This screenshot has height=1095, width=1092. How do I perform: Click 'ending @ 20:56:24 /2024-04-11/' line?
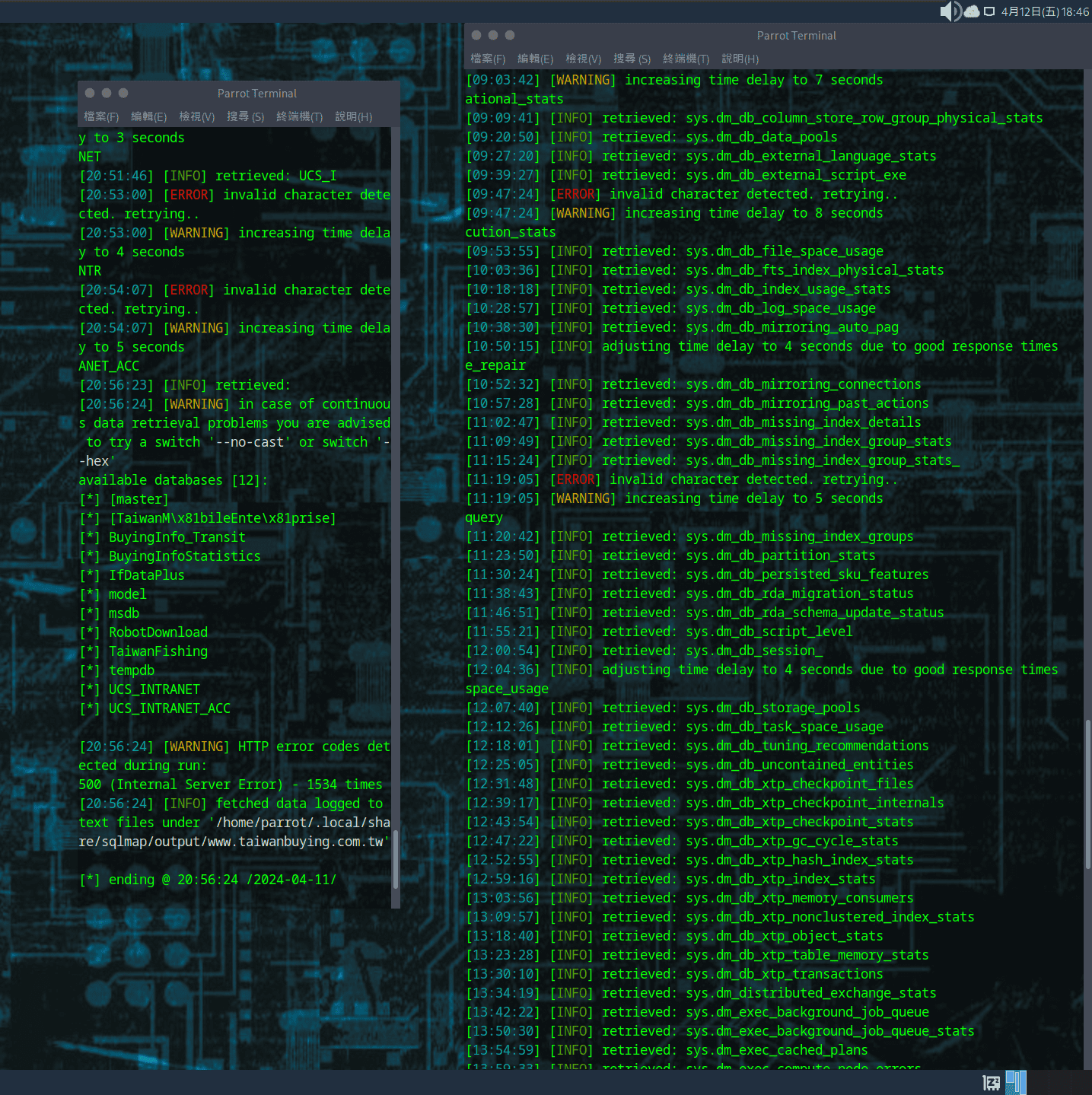click(208, 880)
